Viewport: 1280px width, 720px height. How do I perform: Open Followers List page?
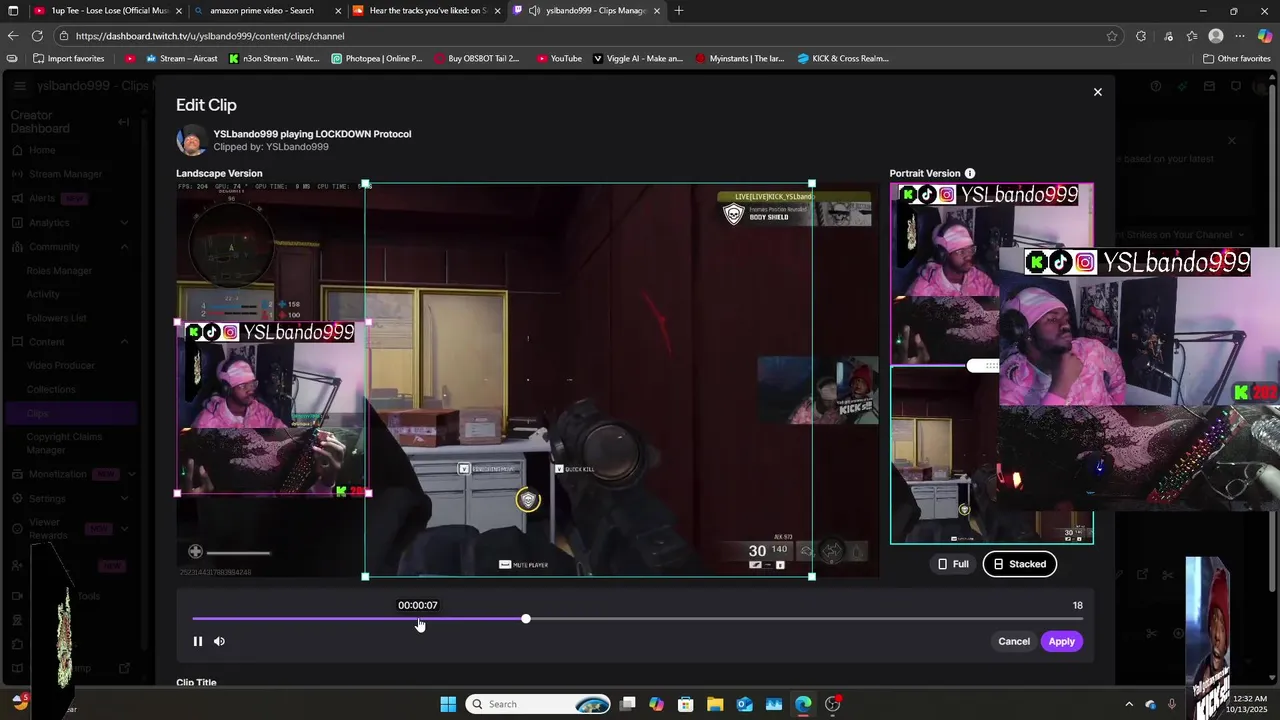pyautogui.click(x=56, y=318)
